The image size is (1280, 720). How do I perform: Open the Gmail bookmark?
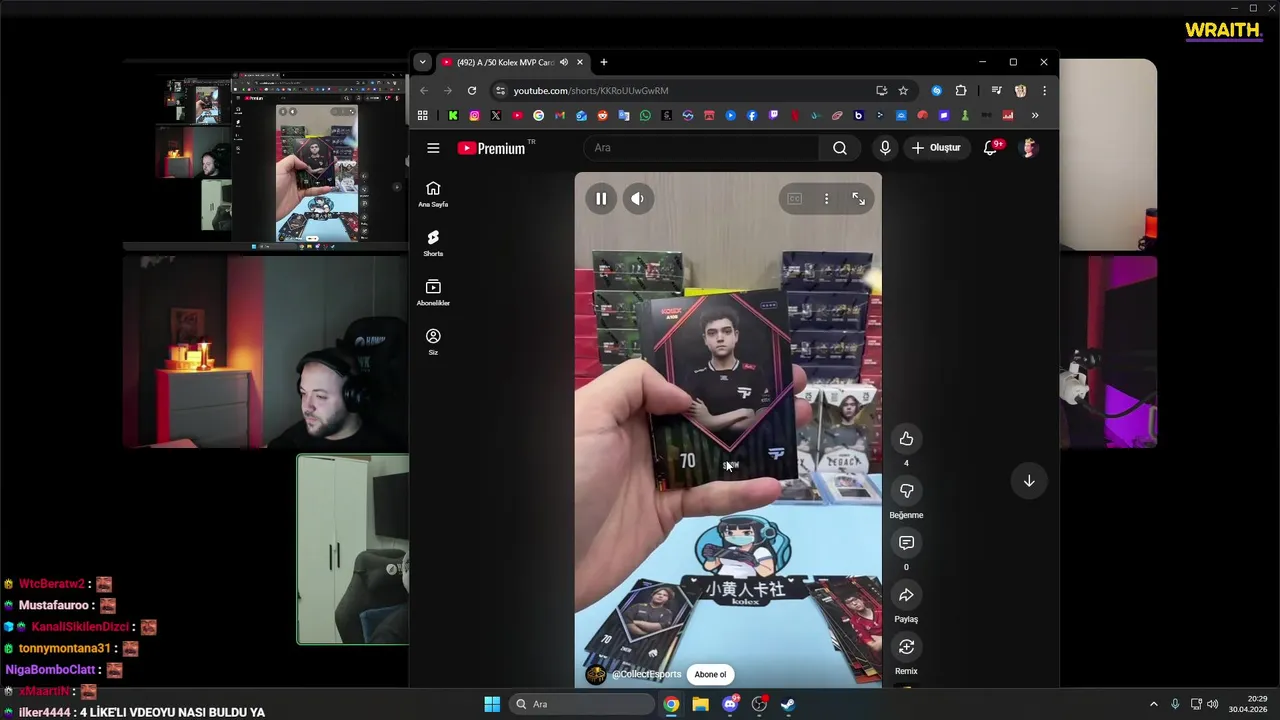560,116
